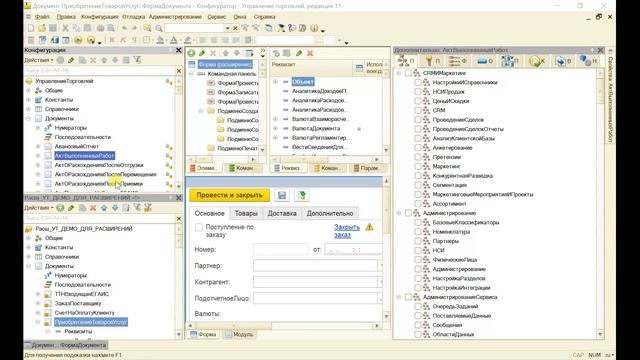The height and width of the screenshot is (360, 640).
Task: Expand Справочники node in Конфигурация tree
Action: click(x=29, y=109)
